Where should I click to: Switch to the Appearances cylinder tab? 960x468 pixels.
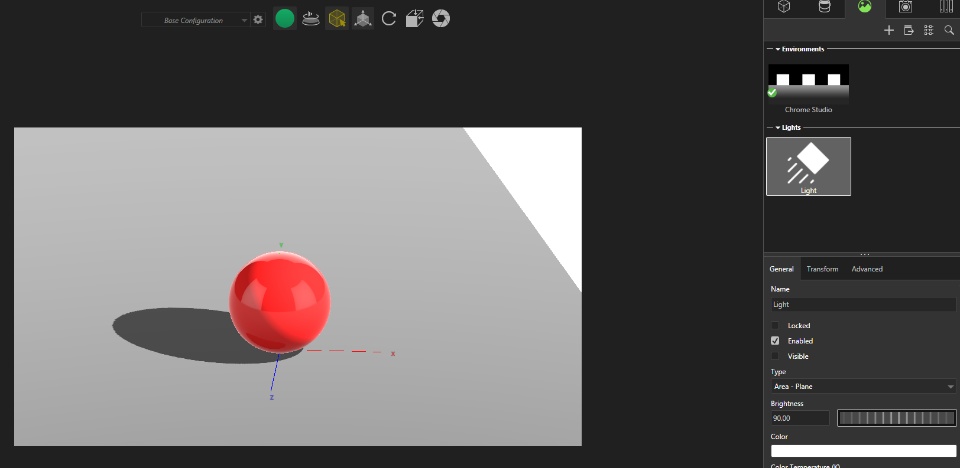pyautogui.click(x=825, y=7)
